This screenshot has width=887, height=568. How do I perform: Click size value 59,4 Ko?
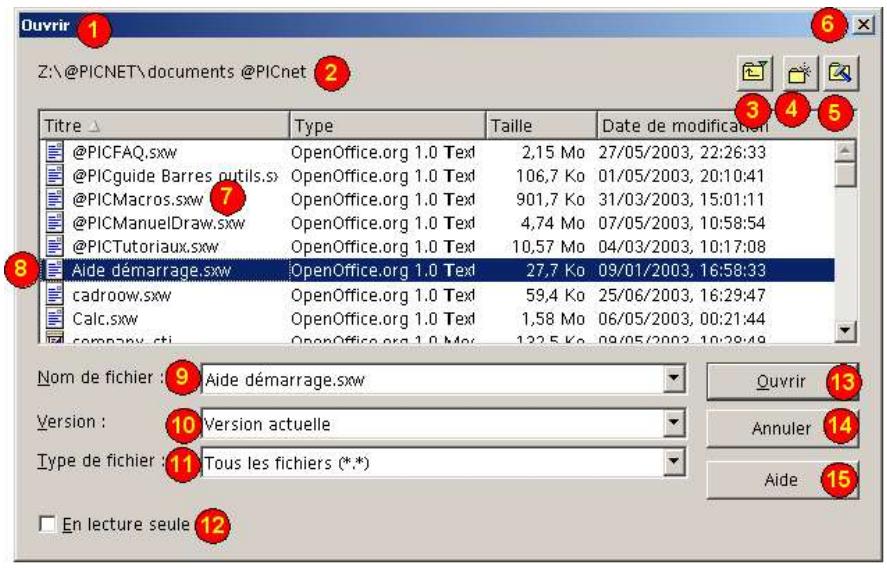[555, 295]
